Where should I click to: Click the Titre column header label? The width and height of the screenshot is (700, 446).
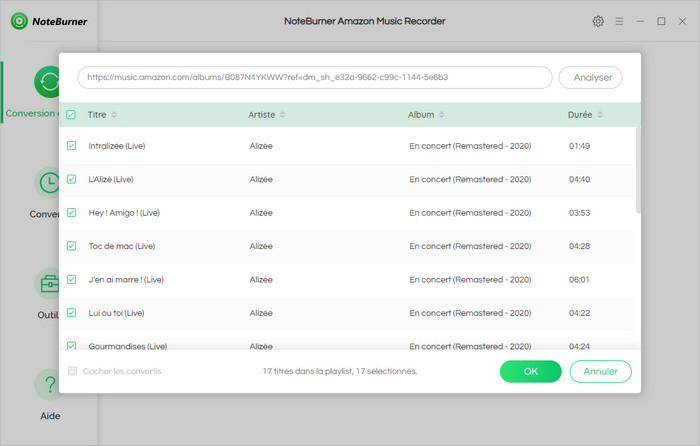[x=97, y=115]
